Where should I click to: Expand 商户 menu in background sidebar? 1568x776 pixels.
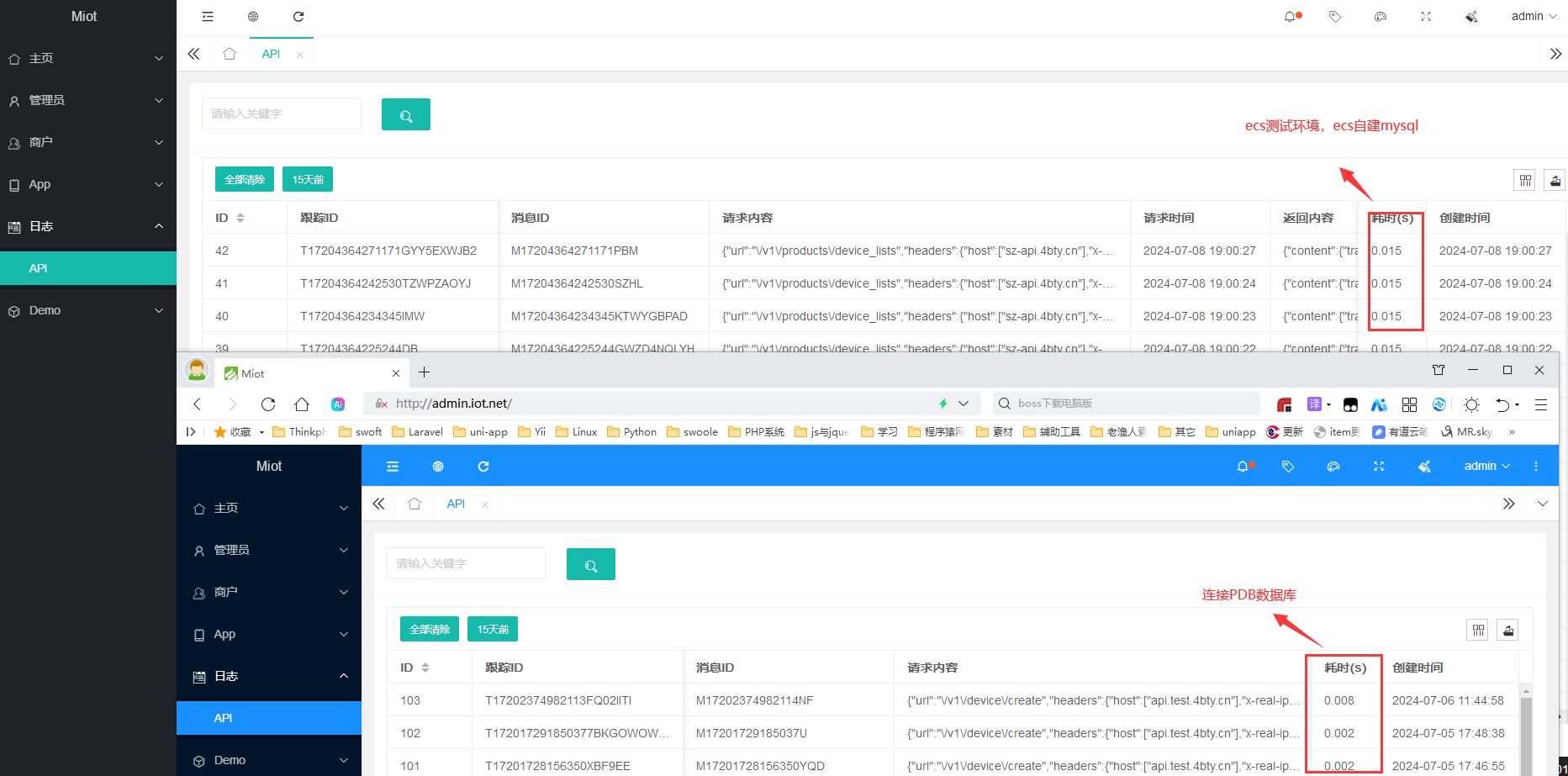pos(88,142)
